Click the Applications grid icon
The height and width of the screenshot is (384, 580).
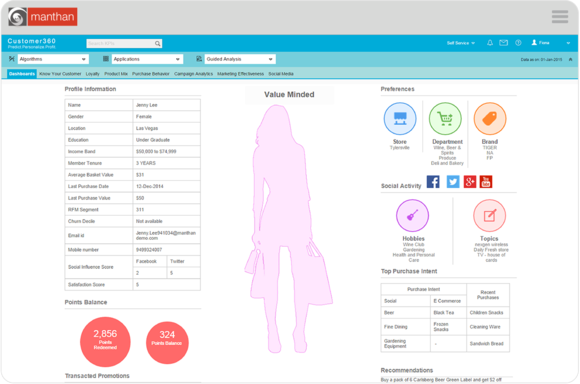[x=106, y=59]
